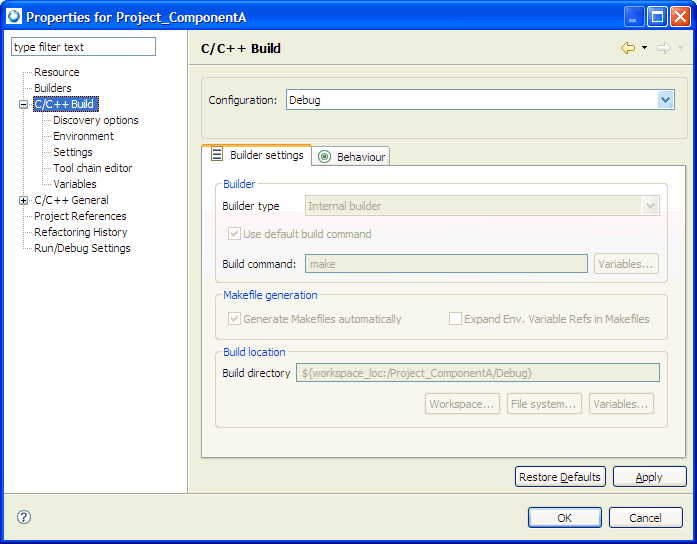
Task: Open the Configuration dropdown
Action: (x=665, y=100)
